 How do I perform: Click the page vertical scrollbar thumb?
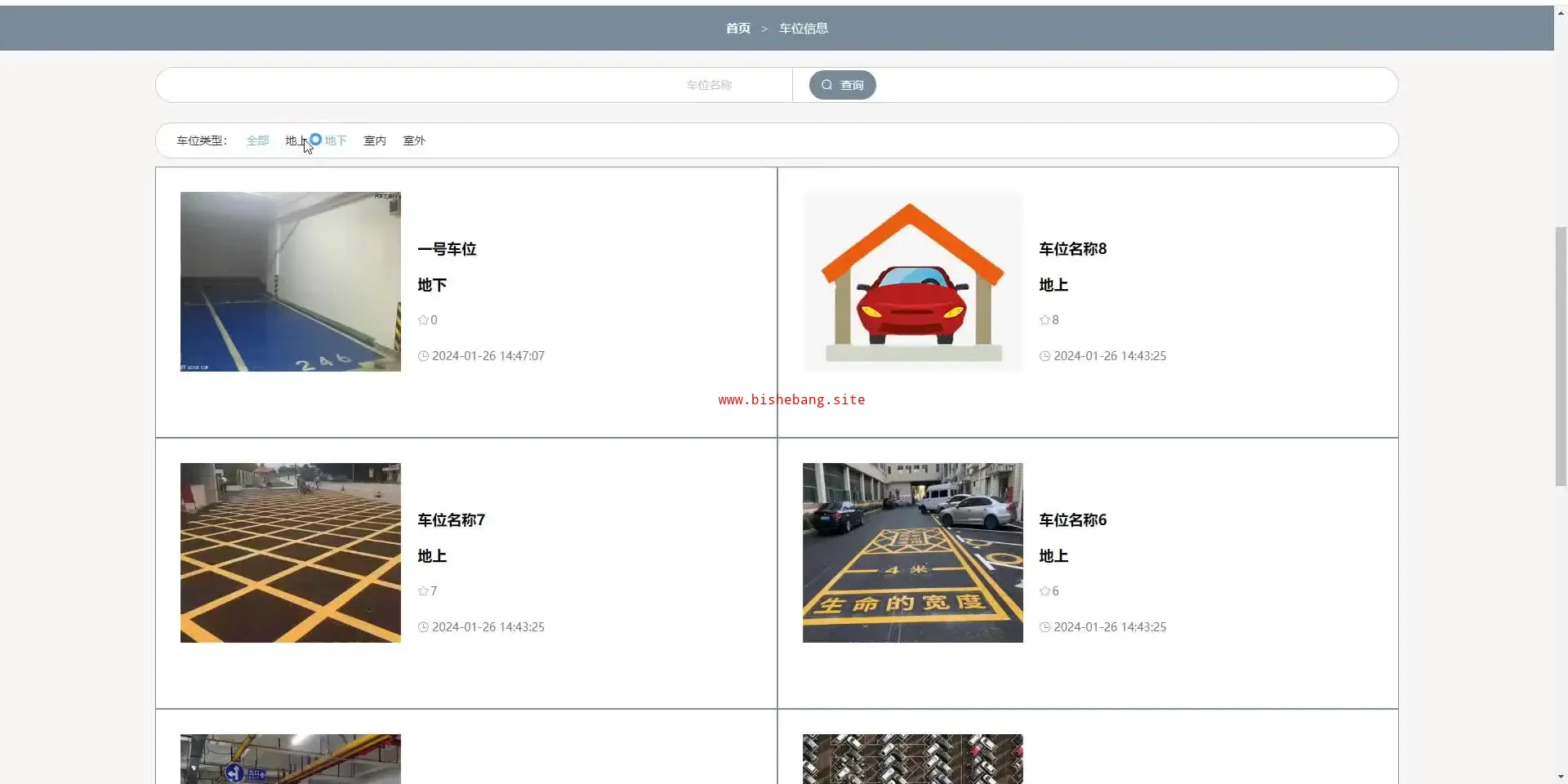1561,355
